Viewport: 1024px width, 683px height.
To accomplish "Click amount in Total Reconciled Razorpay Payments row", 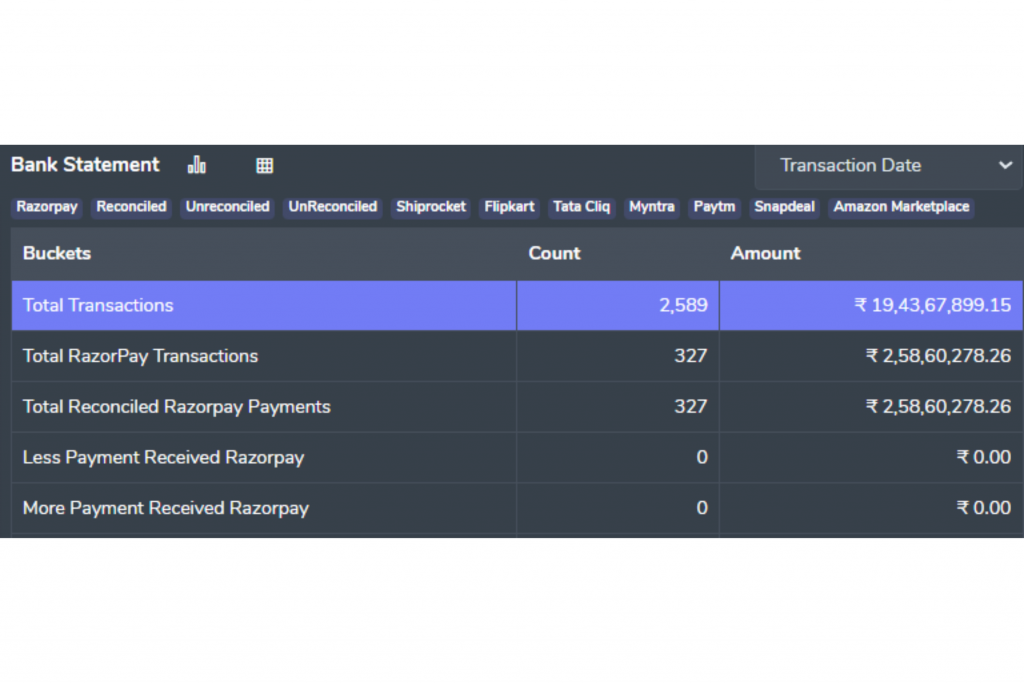I will click(871, 407).
